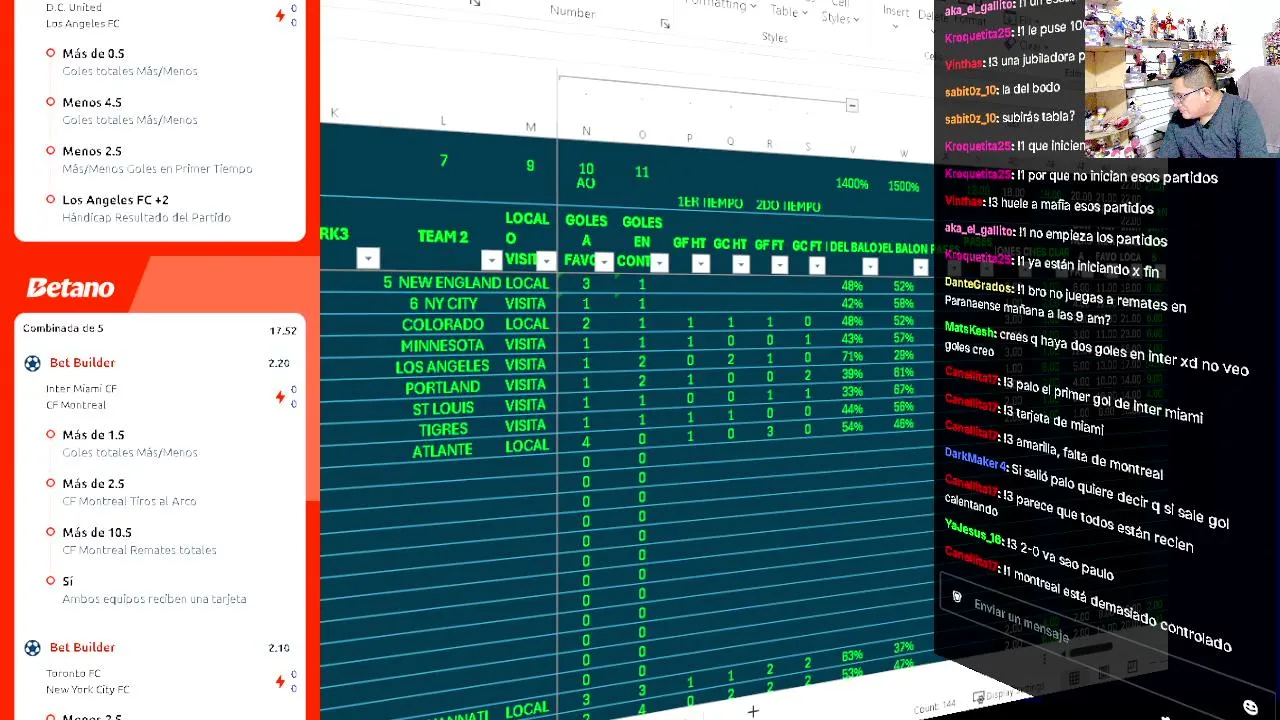The width and height of the screenshot is (1280, 720).
Task: Click the lightning icon next to Toronto FC
Action: point(280,682)
